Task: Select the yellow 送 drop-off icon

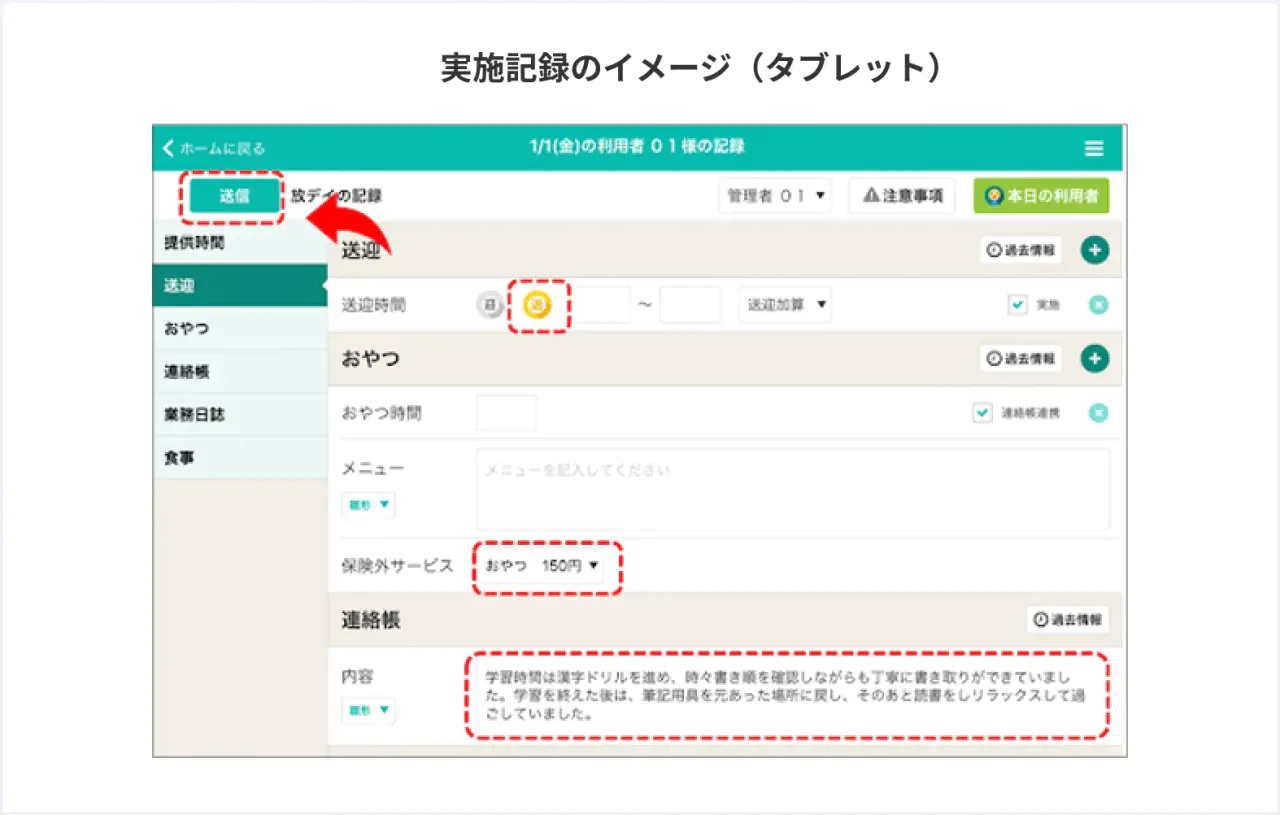Action: point(538,305)
